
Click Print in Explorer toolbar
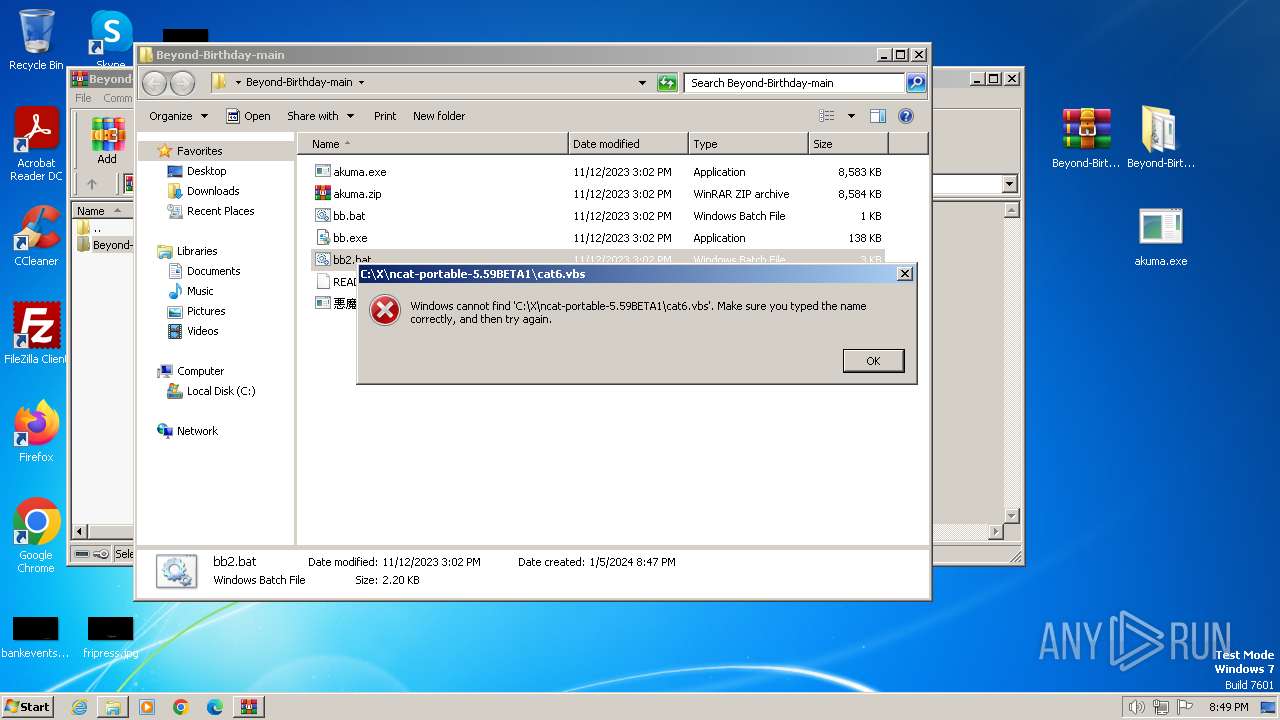385,116
